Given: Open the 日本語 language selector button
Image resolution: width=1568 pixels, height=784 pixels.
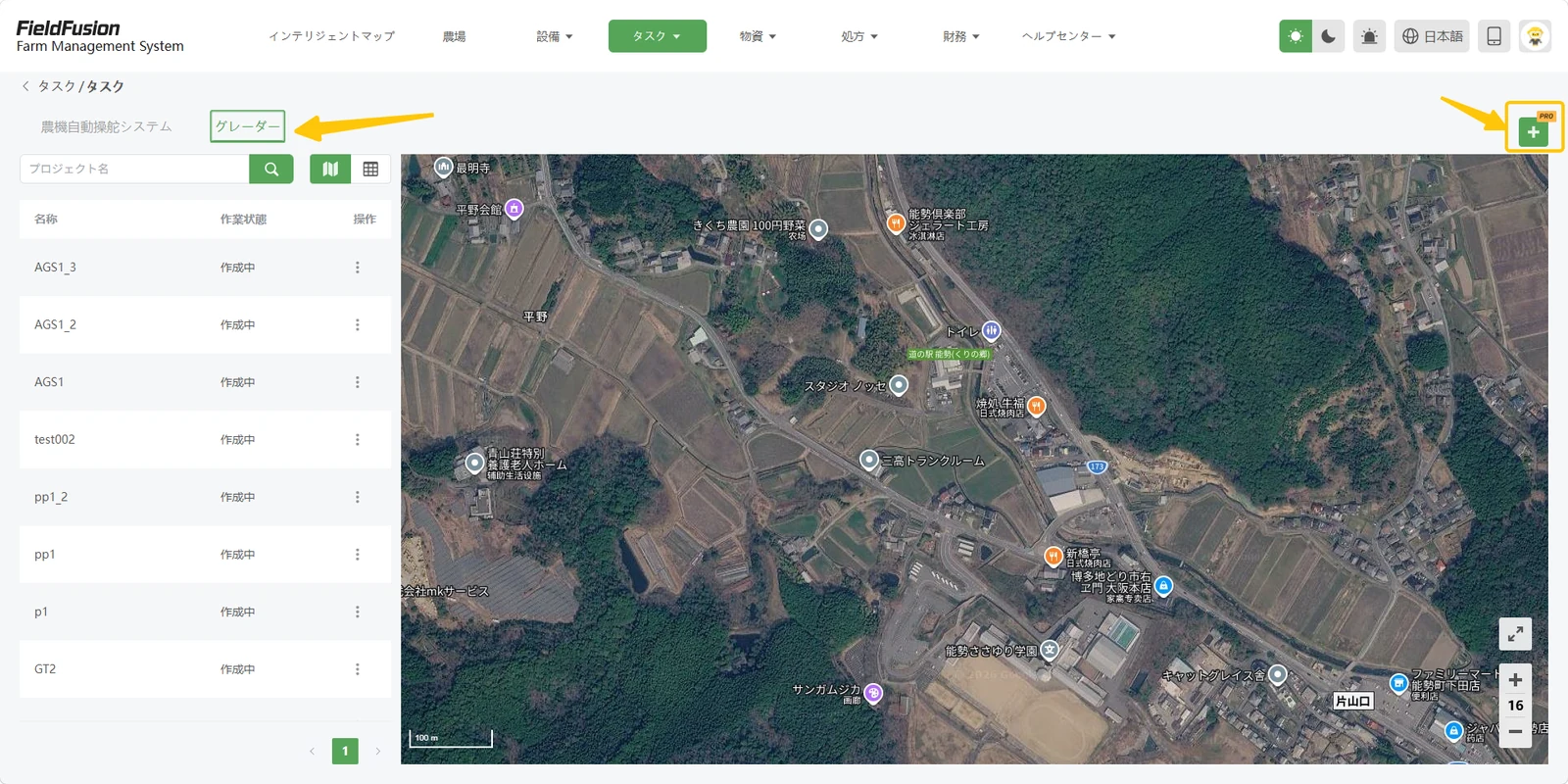Looking at the screenshot, I should pos(1432,36).
